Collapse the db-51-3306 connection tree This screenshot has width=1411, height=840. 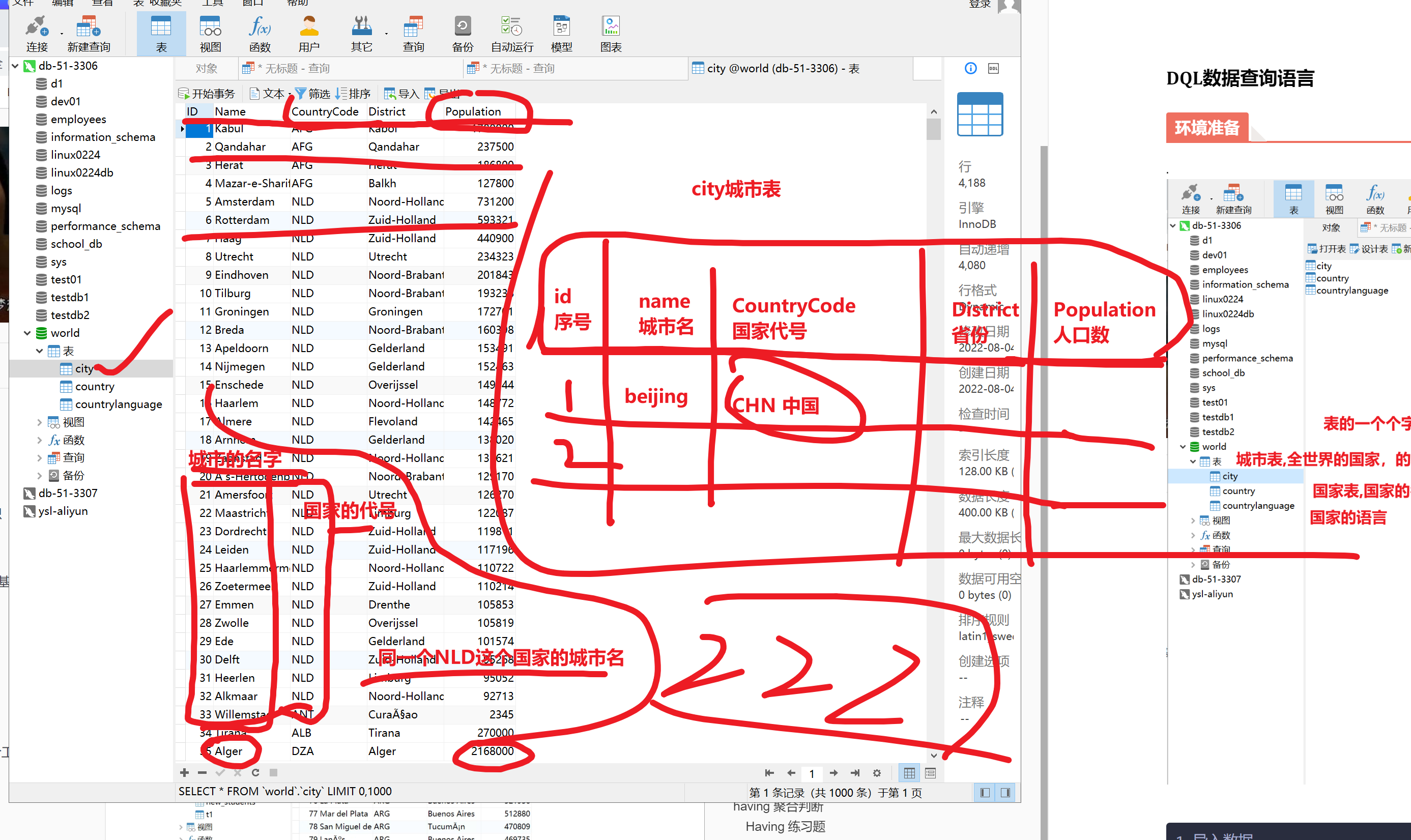point(15,66)
